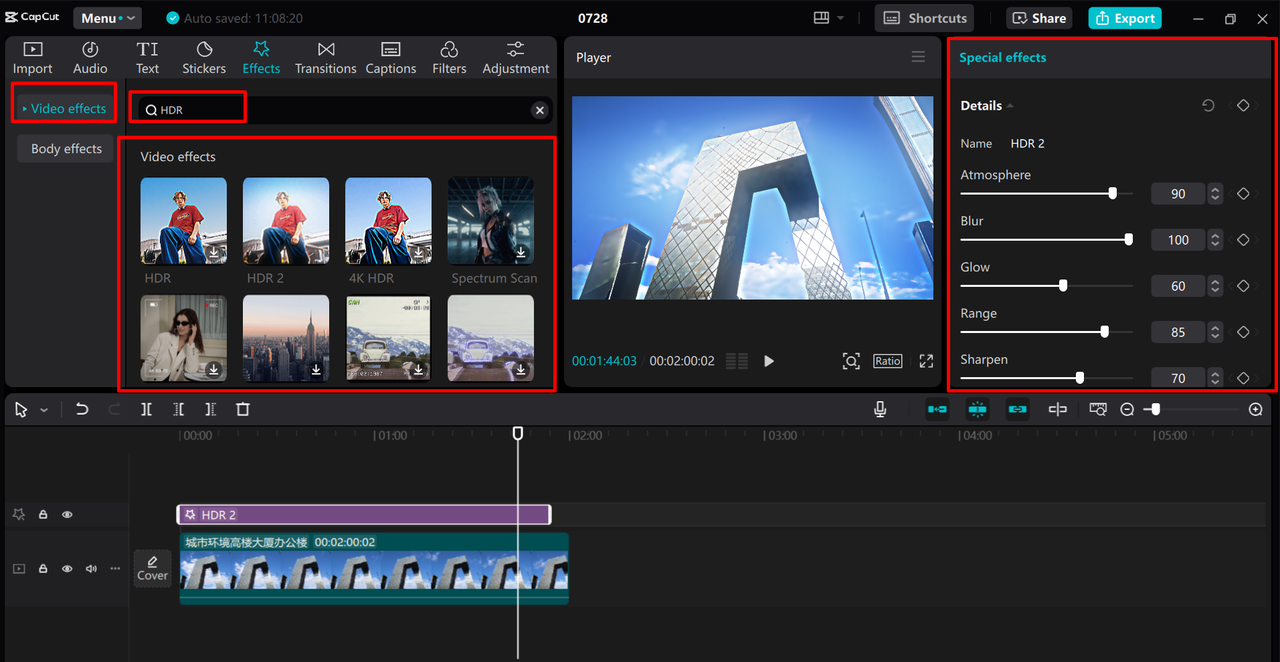The height and width of the screenshot is (662, 1280).
Task: Lock the effects track
Action: pos(43,514)
